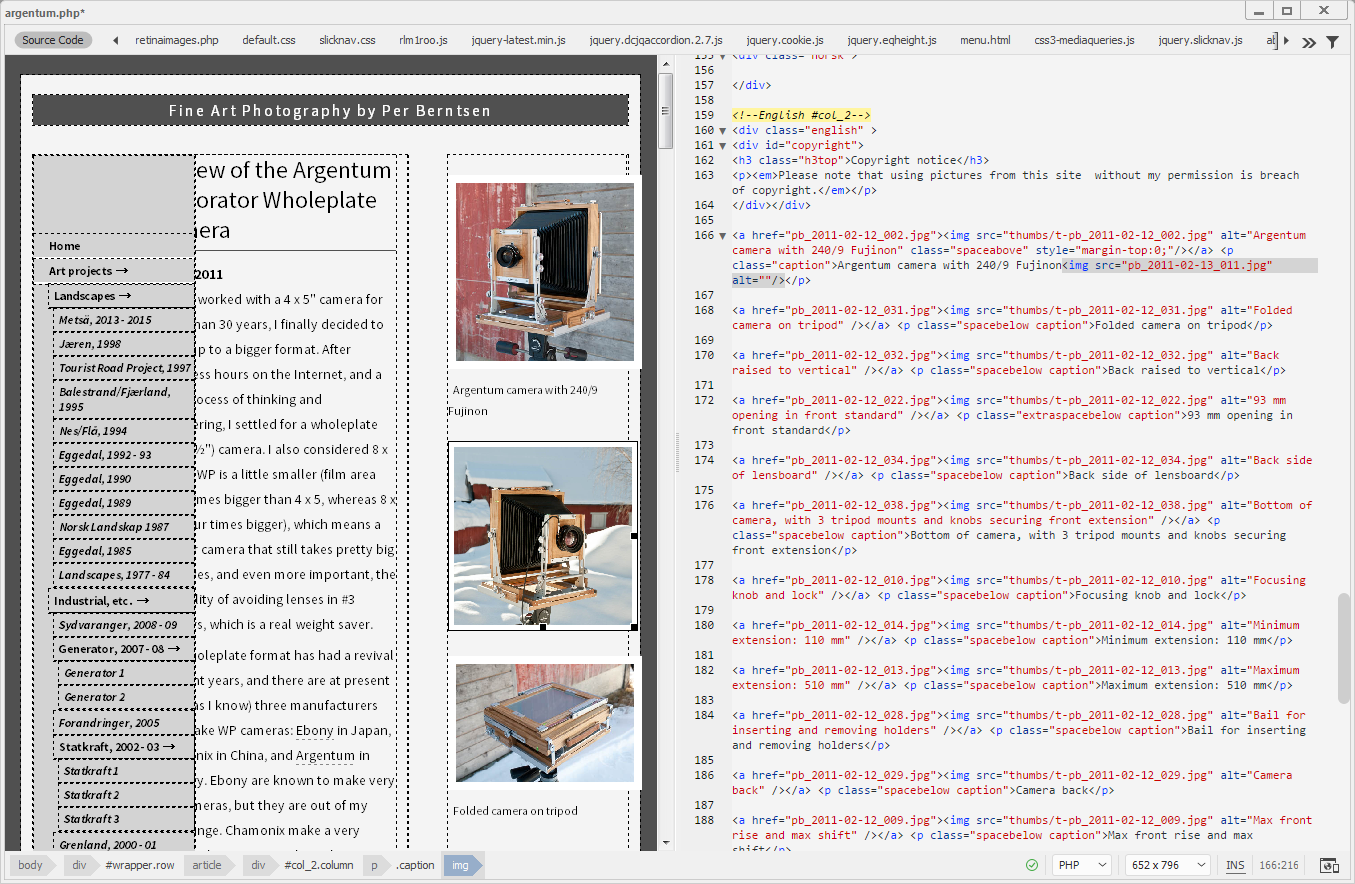Viewport: 1355px width, 884px height.
Task: Open rlm1roo.js related file
Action: (x=423, y=40)
